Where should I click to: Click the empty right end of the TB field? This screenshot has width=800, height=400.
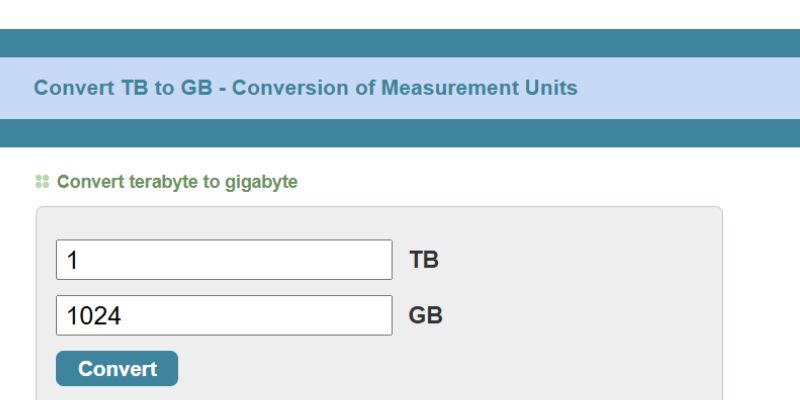click(x=360, y=260)
